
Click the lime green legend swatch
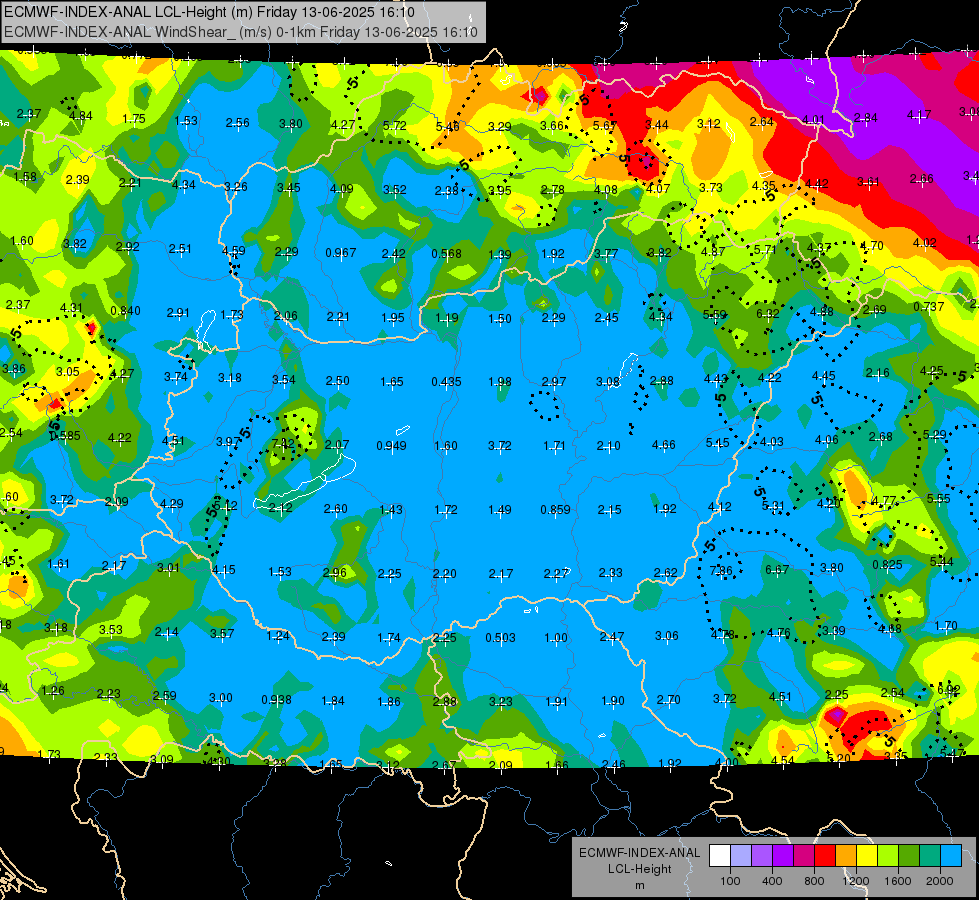[x=888, y=856]
